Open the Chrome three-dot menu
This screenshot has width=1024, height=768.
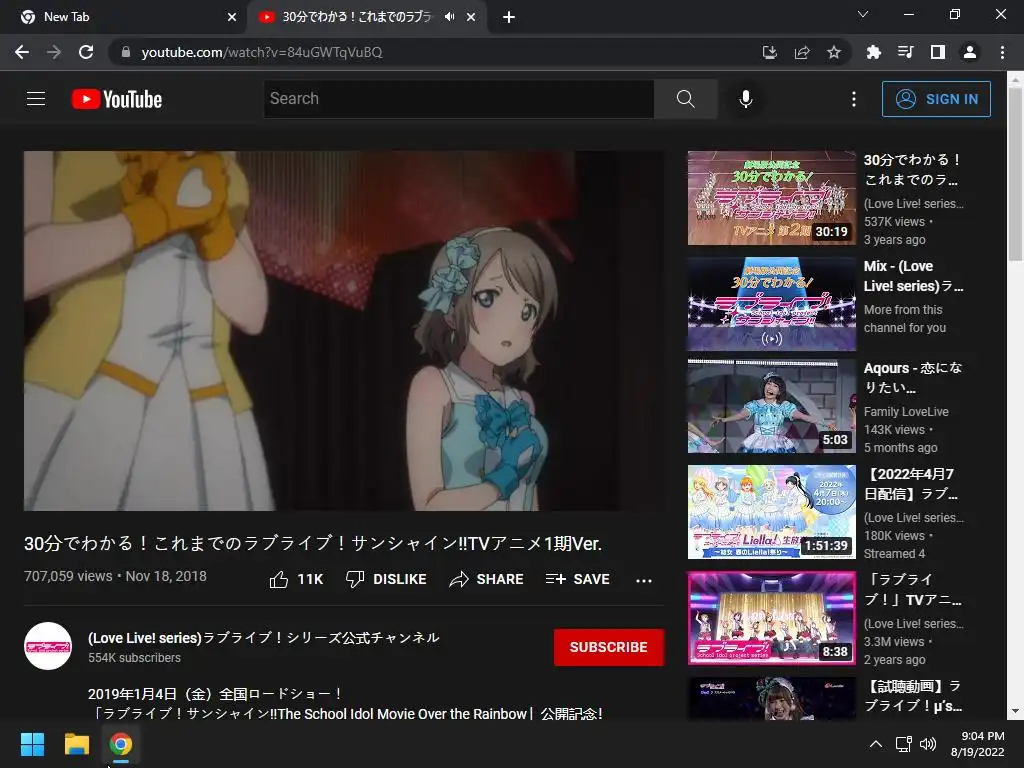[1002, 52]
